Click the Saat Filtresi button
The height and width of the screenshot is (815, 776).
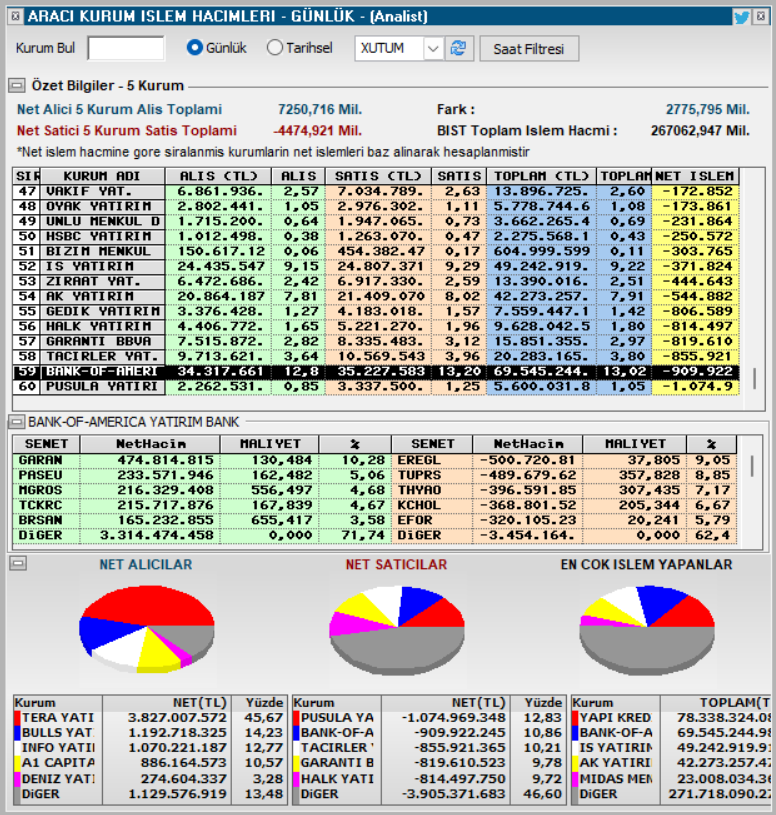[529, 49]
